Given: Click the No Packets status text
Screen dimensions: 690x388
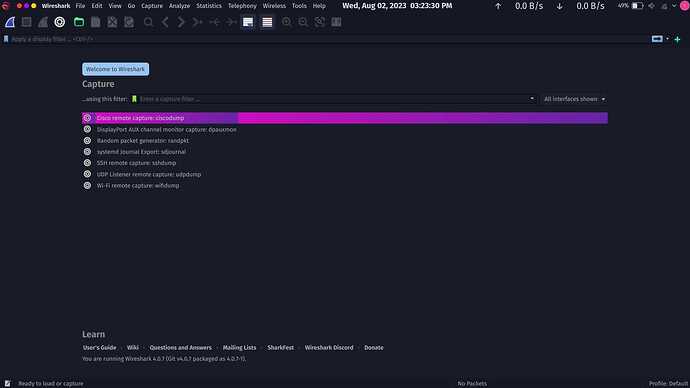Looking at the screenshot, I should point(472,384).
